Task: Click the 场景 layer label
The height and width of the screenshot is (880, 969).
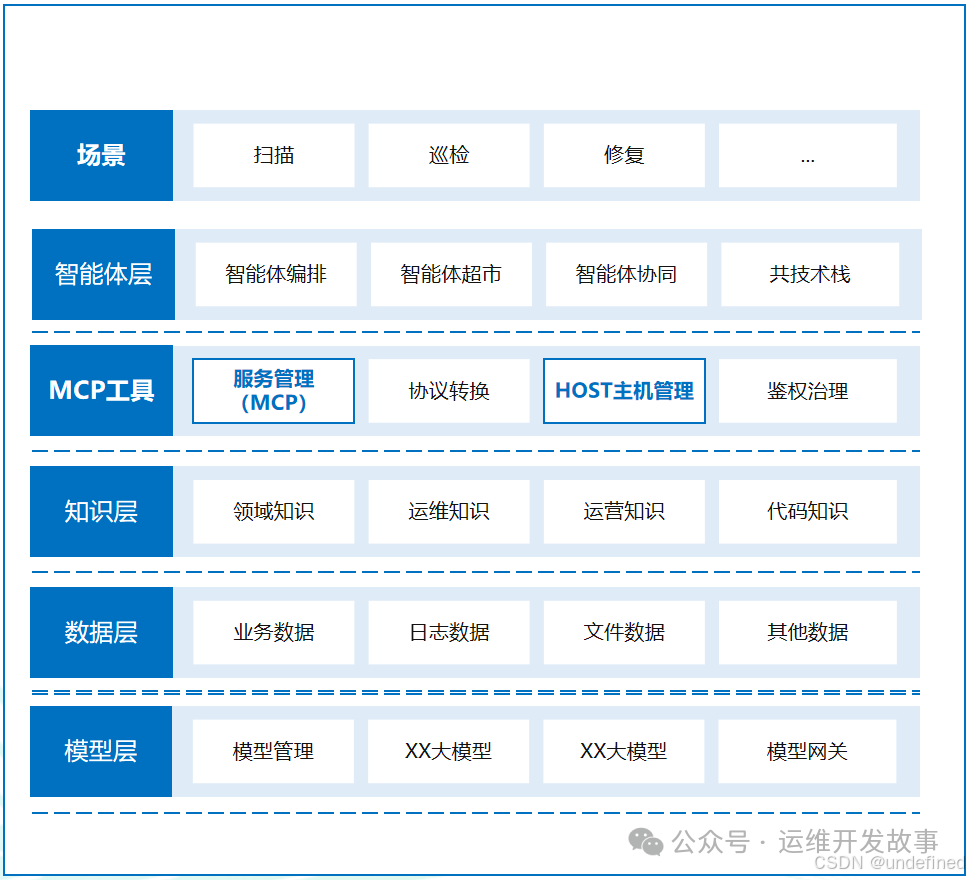Action: pyautogui.click(x=101, y=155)
